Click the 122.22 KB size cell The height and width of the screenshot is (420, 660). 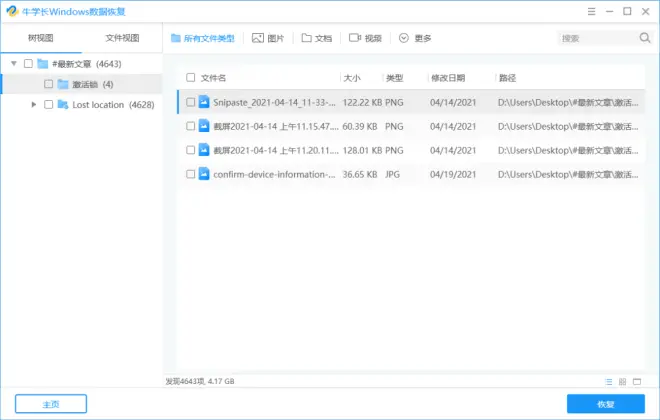pyautogui.click(x=362, y=102)
